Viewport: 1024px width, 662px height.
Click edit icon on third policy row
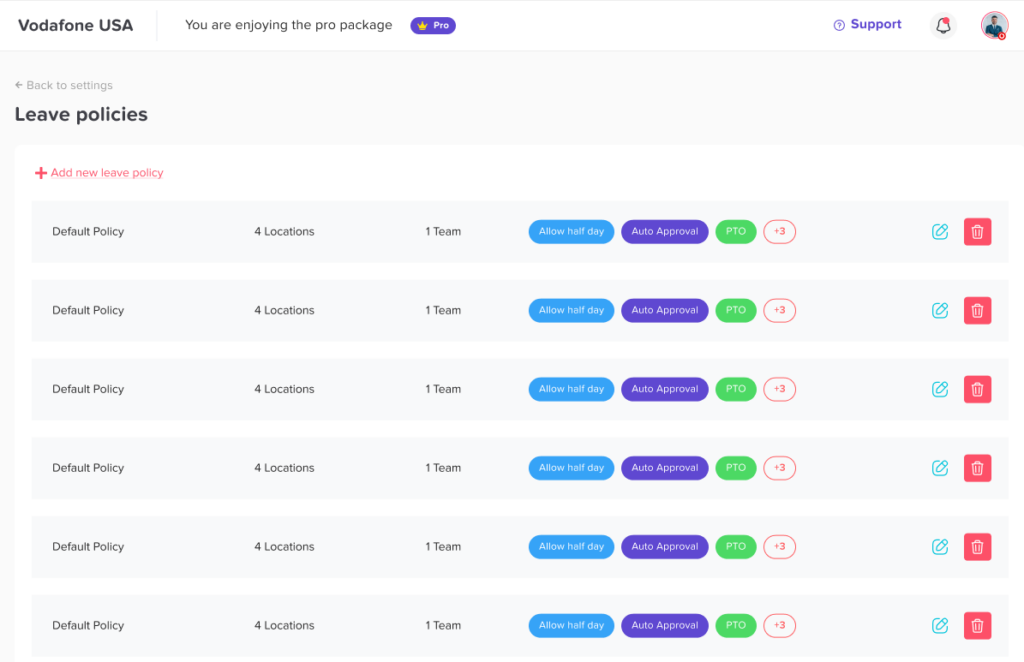[939, 389]
